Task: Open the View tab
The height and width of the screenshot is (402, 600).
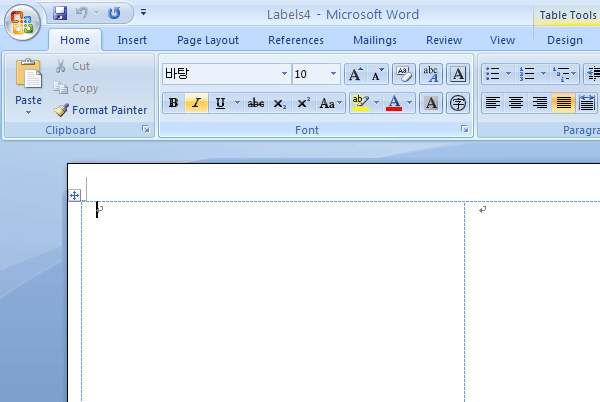Action: tap(502, 40)
